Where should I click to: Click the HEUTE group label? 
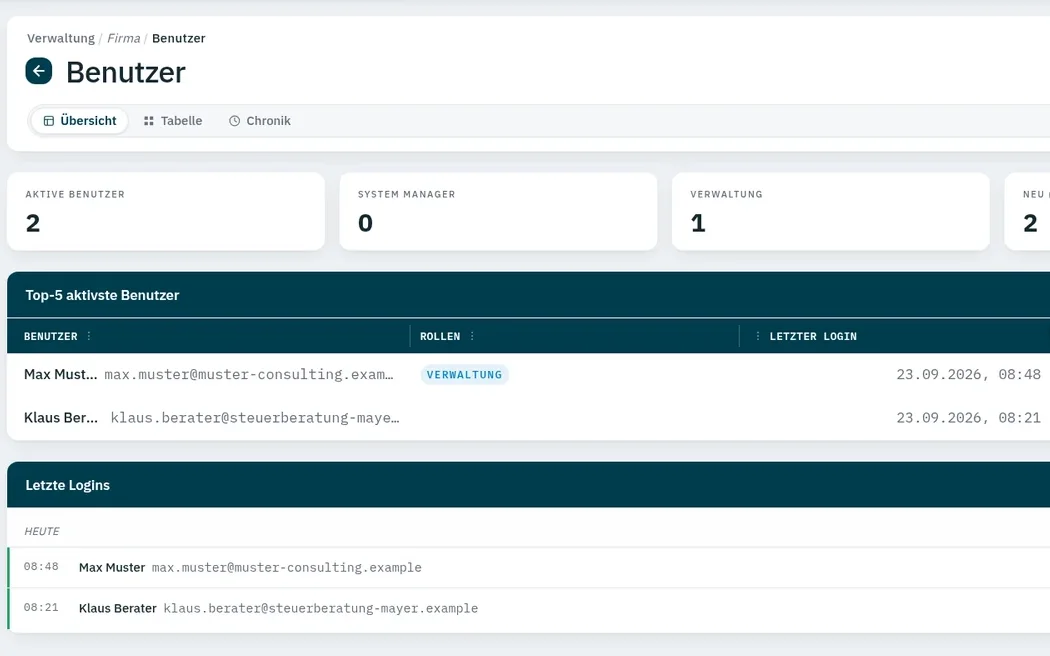42,531
